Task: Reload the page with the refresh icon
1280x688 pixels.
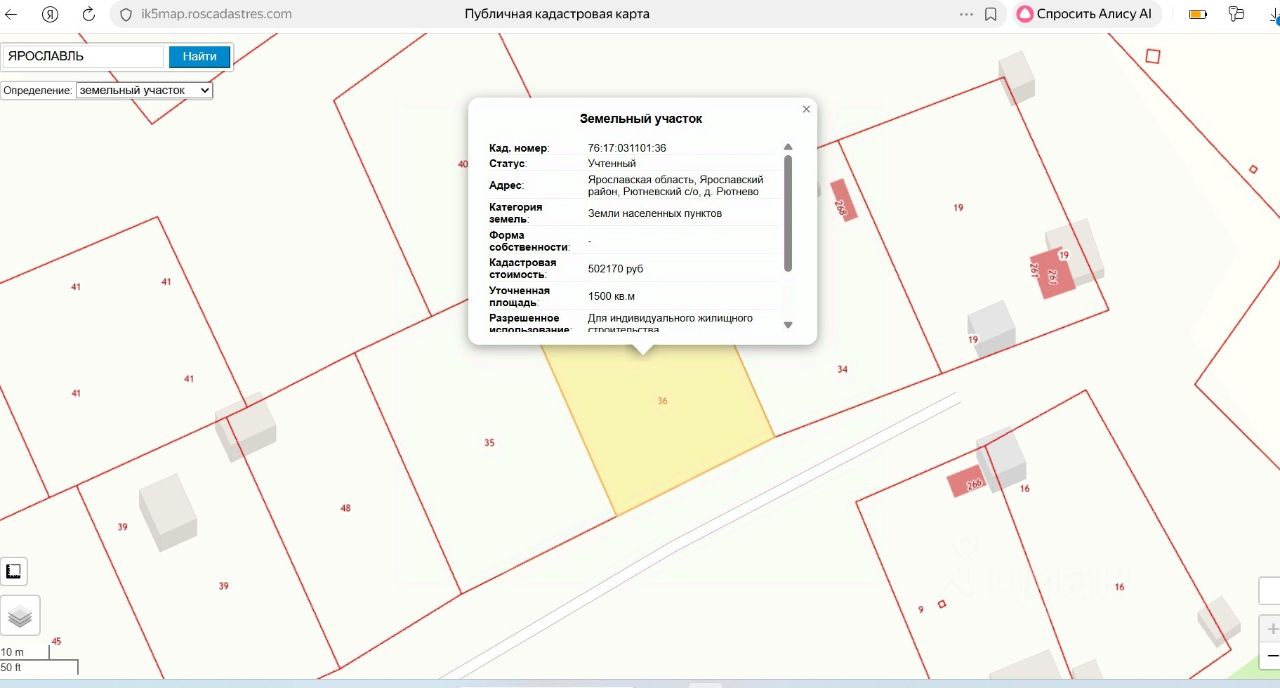Action: [89, 14]
